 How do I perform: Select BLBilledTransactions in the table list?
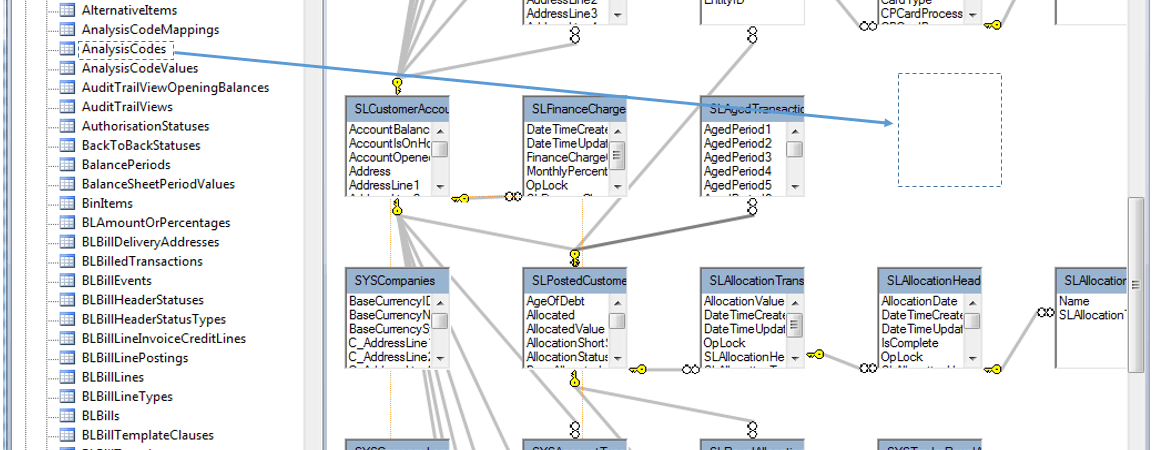pos(142,261)
